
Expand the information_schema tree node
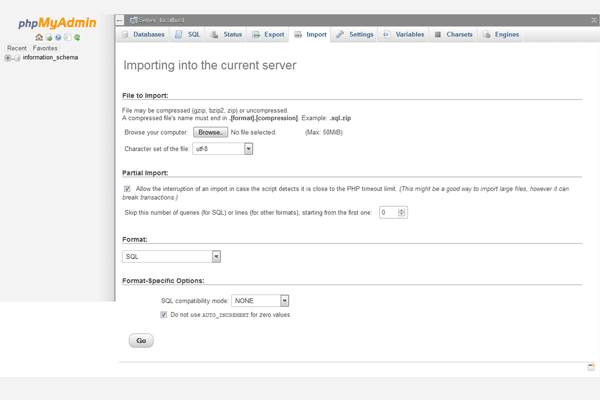pyautogui.click(x=7, y=58)
